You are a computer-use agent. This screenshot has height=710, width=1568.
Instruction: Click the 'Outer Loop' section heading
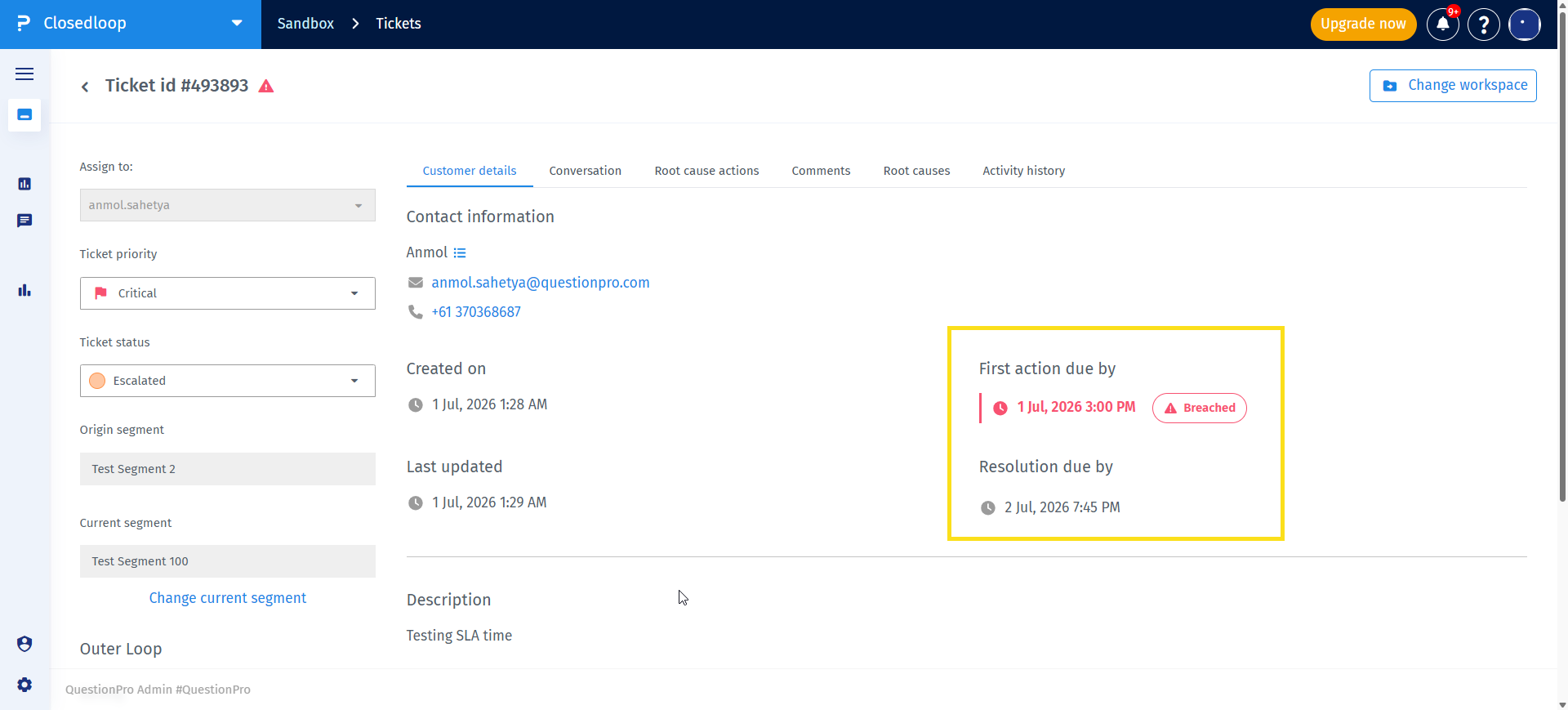point(121,649)
